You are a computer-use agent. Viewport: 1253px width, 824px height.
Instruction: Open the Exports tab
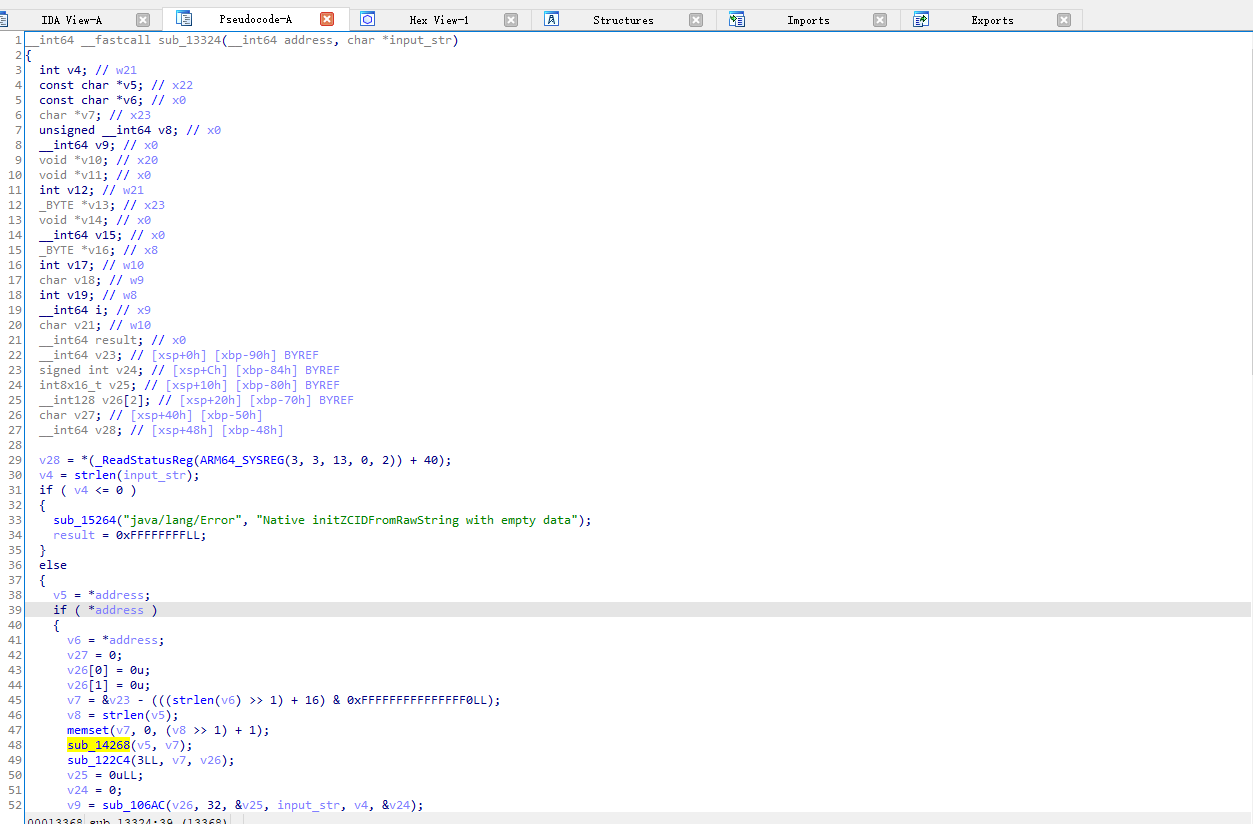coord(992,20)
